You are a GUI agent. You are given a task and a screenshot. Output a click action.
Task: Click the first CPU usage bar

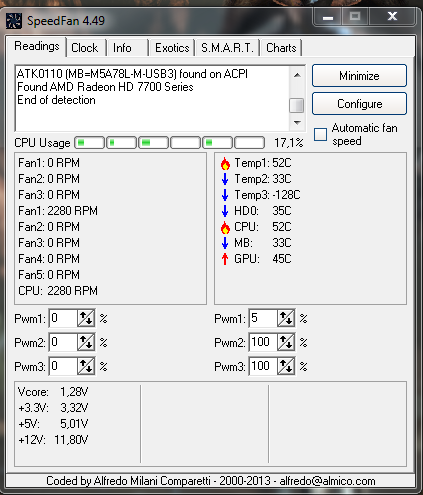89,143
